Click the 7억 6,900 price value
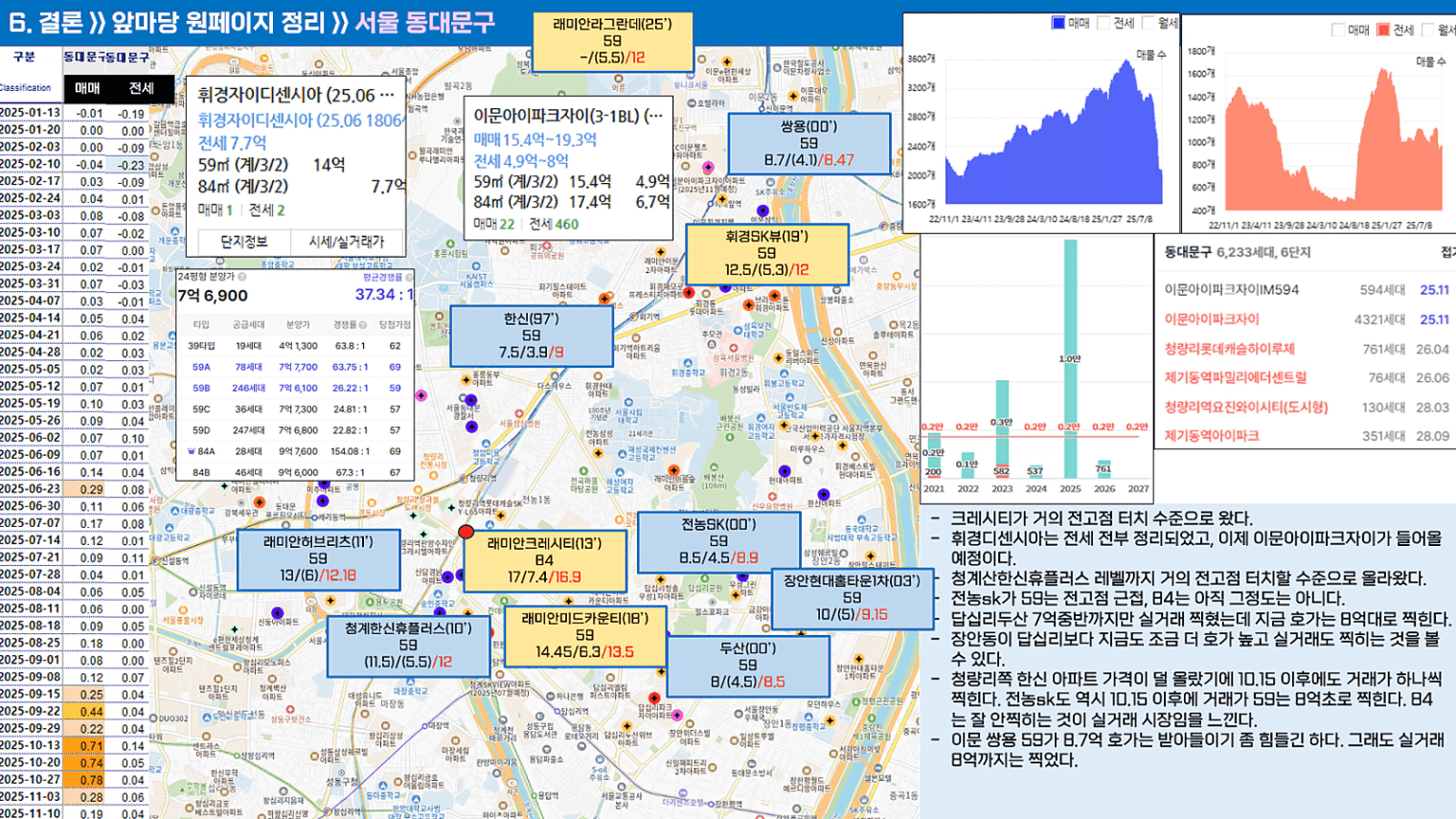1456x819 pixels. (213, 295)
